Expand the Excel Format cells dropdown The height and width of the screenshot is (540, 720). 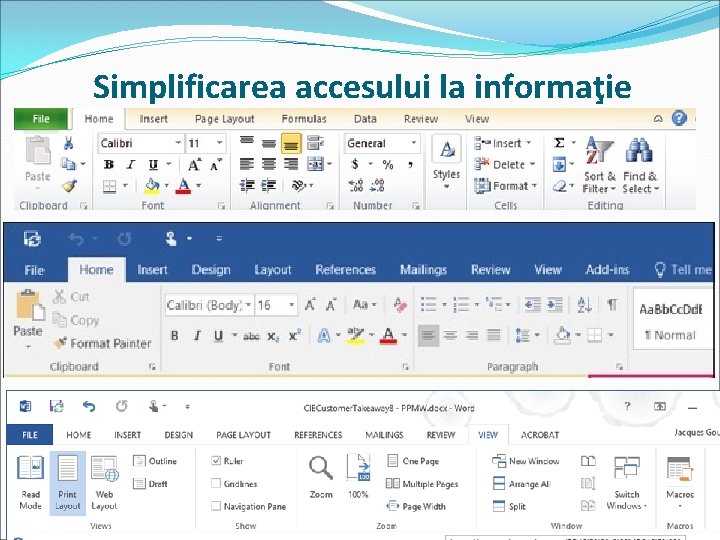(x=534, y=186)
